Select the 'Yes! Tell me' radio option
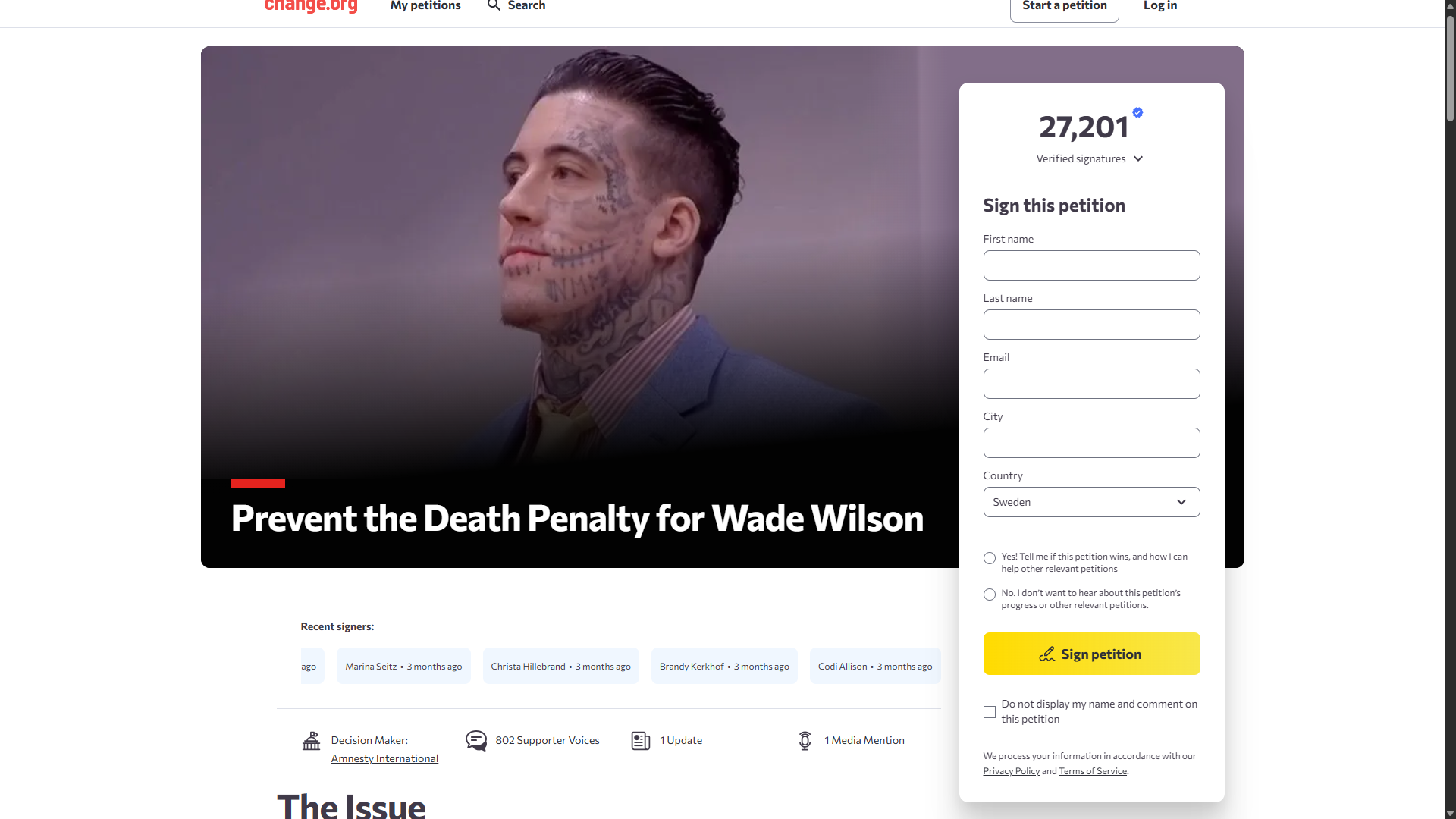Viewport: 1456px width, 819px height. [x=990, y=558]
